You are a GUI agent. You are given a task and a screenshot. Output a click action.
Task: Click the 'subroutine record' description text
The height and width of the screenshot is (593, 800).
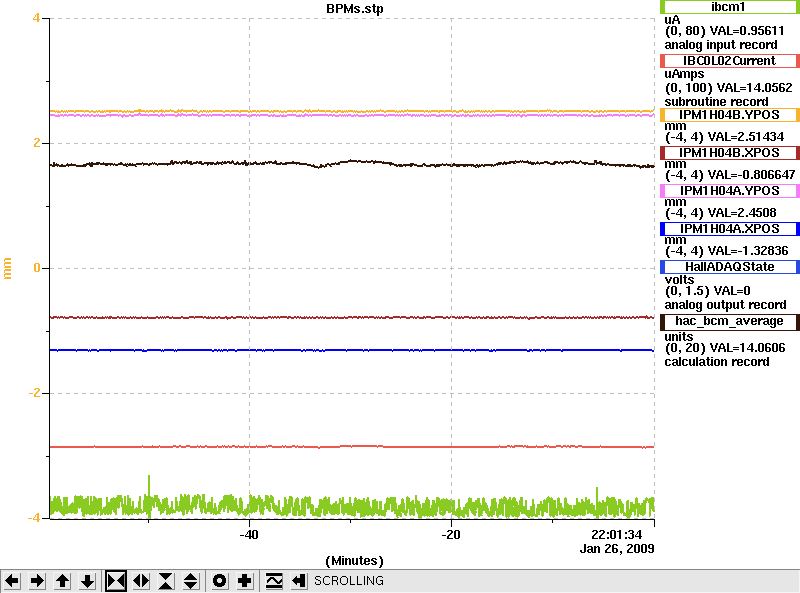click(716, 102)
